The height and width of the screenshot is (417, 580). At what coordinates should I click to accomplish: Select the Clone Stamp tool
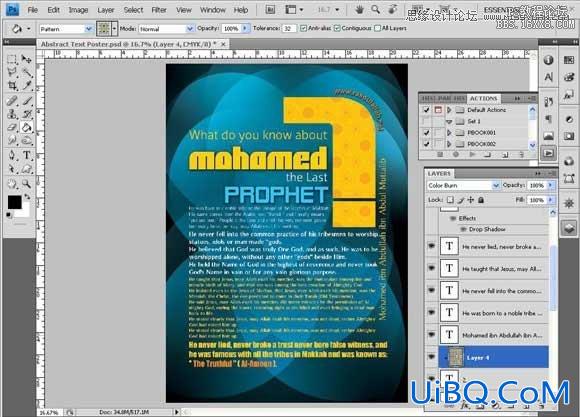12,114
